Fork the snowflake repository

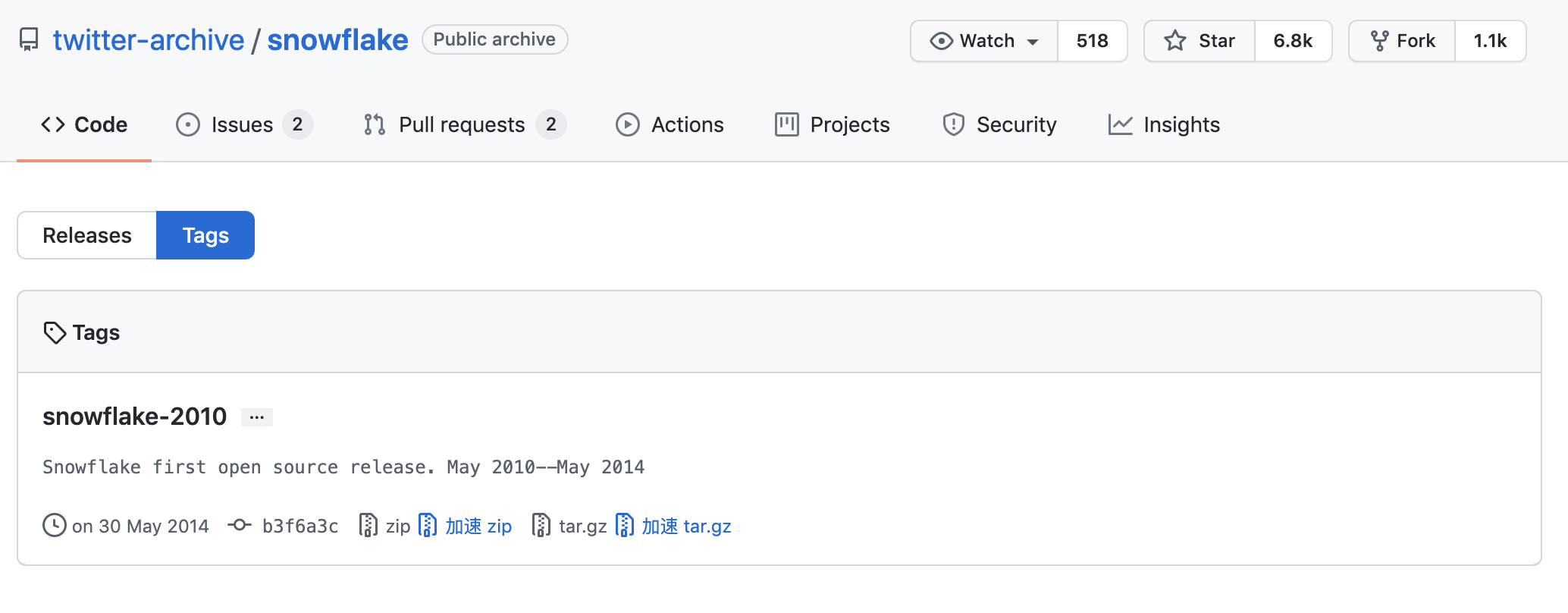tap(1402, 41)
